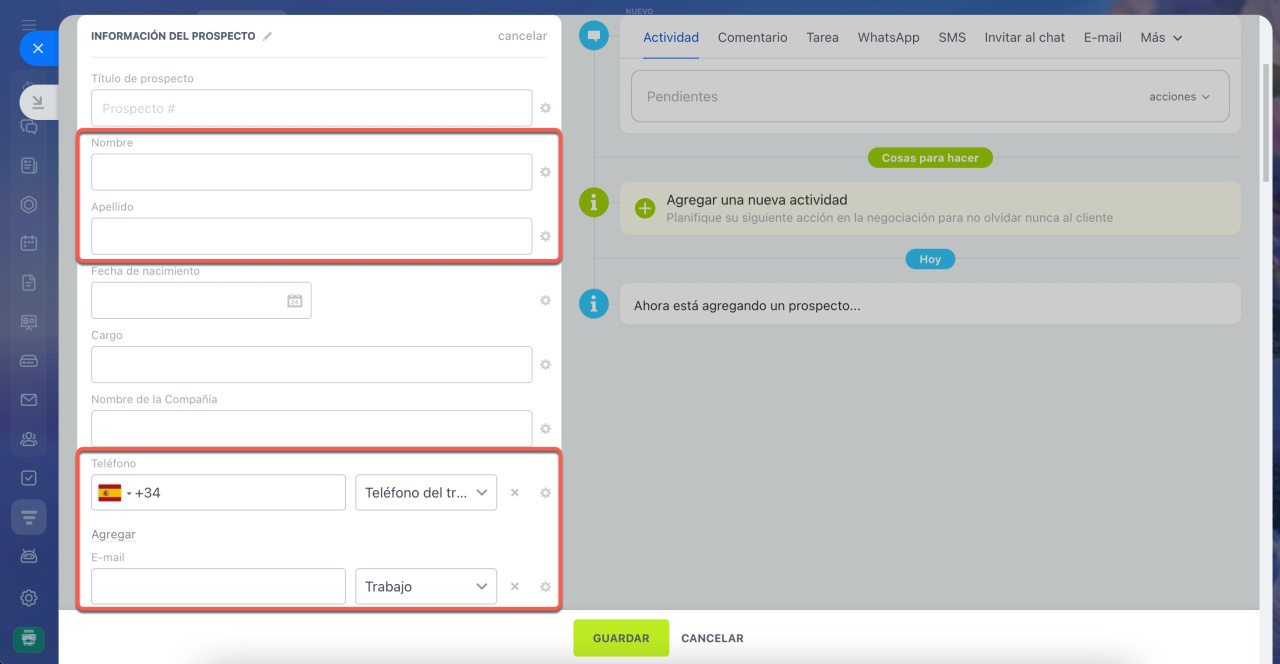Click into Nombre de la Compañía field
The width and height of the screenshot is (1280, 664).
click(311, 429)
